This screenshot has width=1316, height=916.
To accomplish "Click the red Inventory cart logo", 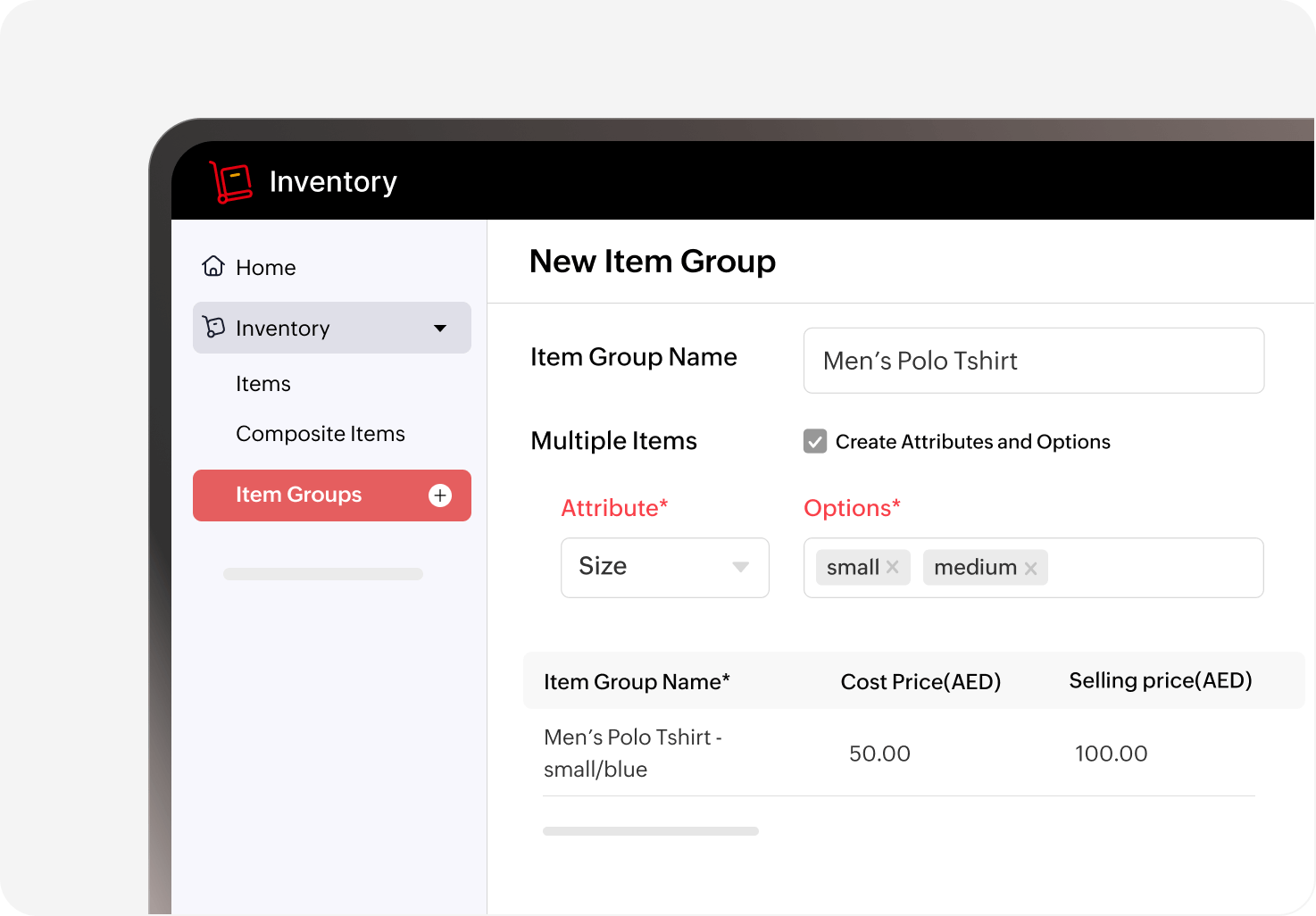I will pyautogui.click(x=230, y=180).
